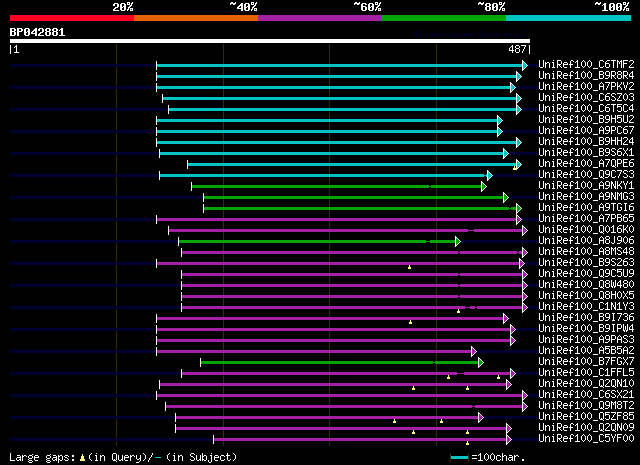Click the cyan alignment bar for A7QPE6

352,165
